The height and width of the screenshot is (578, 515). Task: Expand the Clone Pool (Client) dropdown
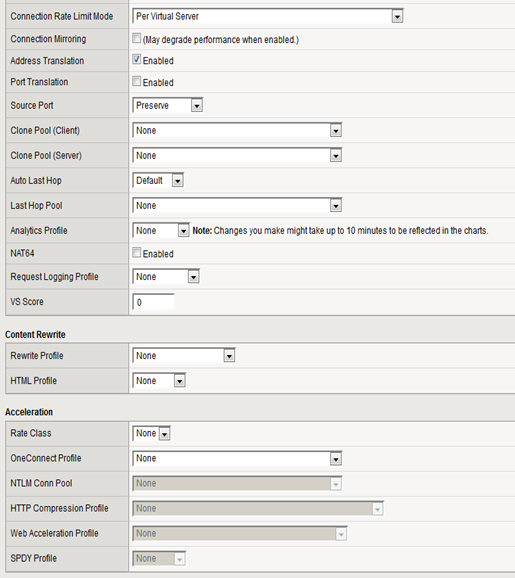click(237, 130)
